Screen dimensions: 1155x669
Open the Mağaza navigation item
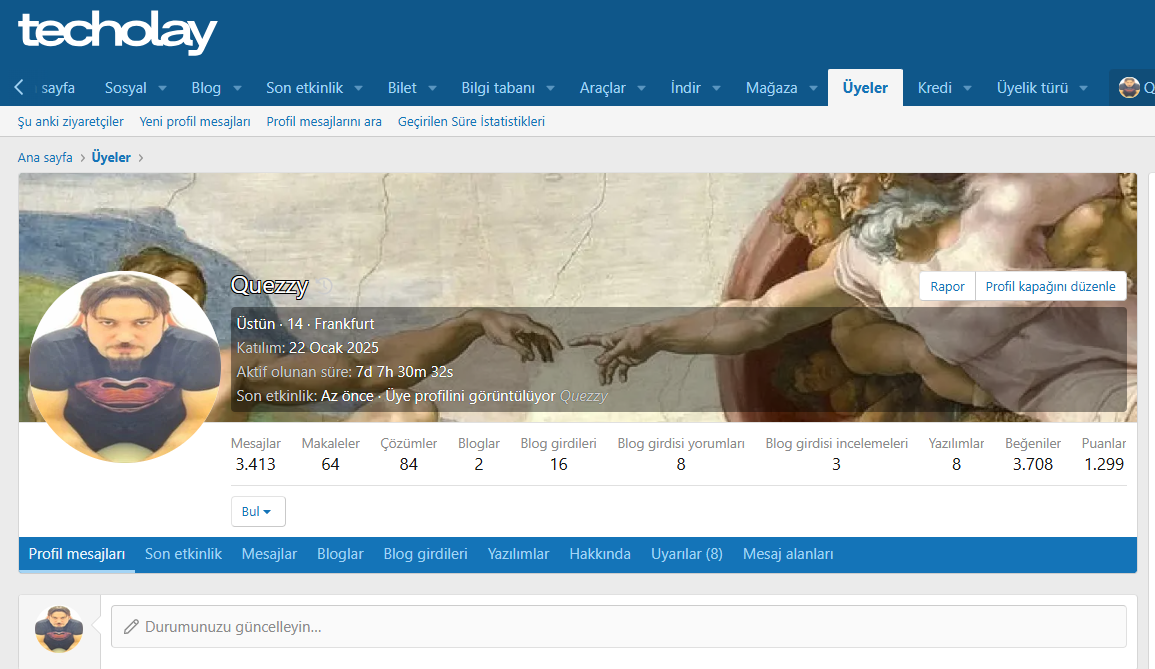(x=771, y=88)
